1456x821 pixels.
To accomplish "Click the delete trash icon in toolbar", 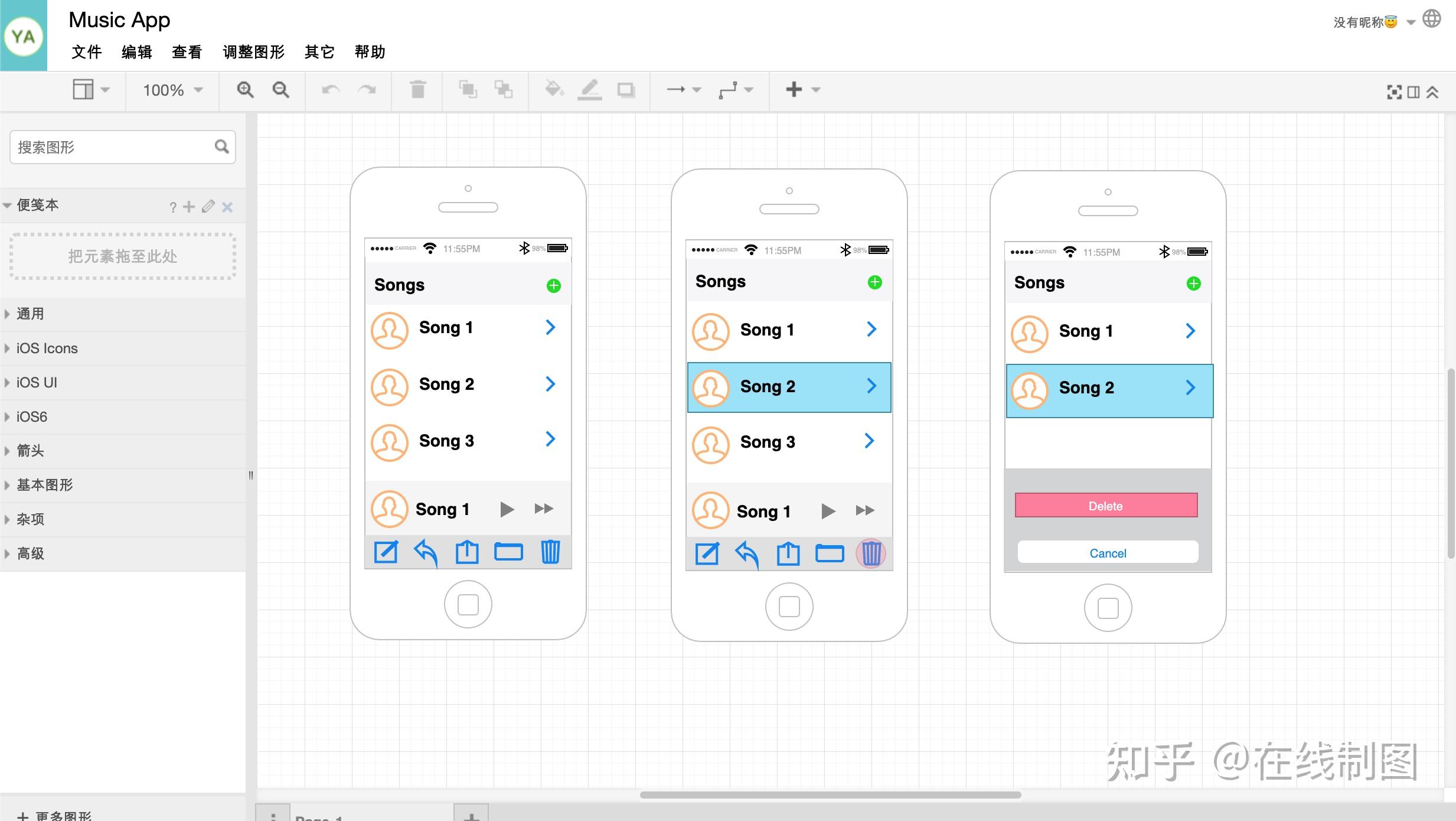I will point(417,90).
